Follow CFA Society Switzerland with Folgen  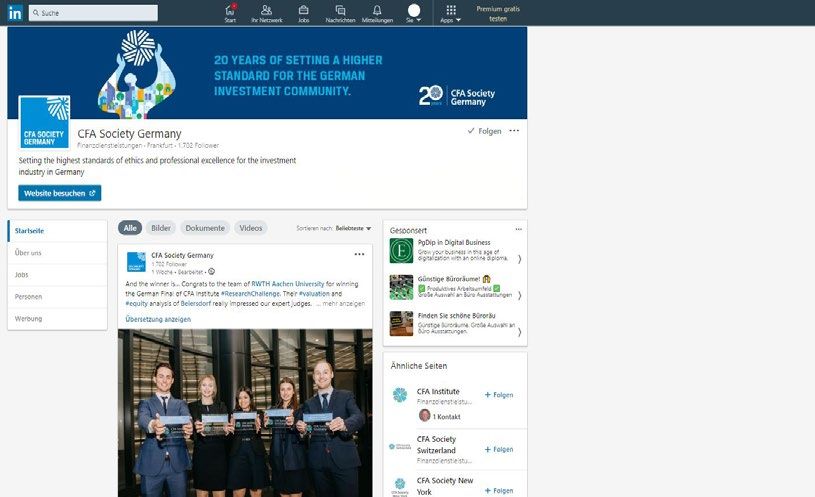click(x=499, y=449)
